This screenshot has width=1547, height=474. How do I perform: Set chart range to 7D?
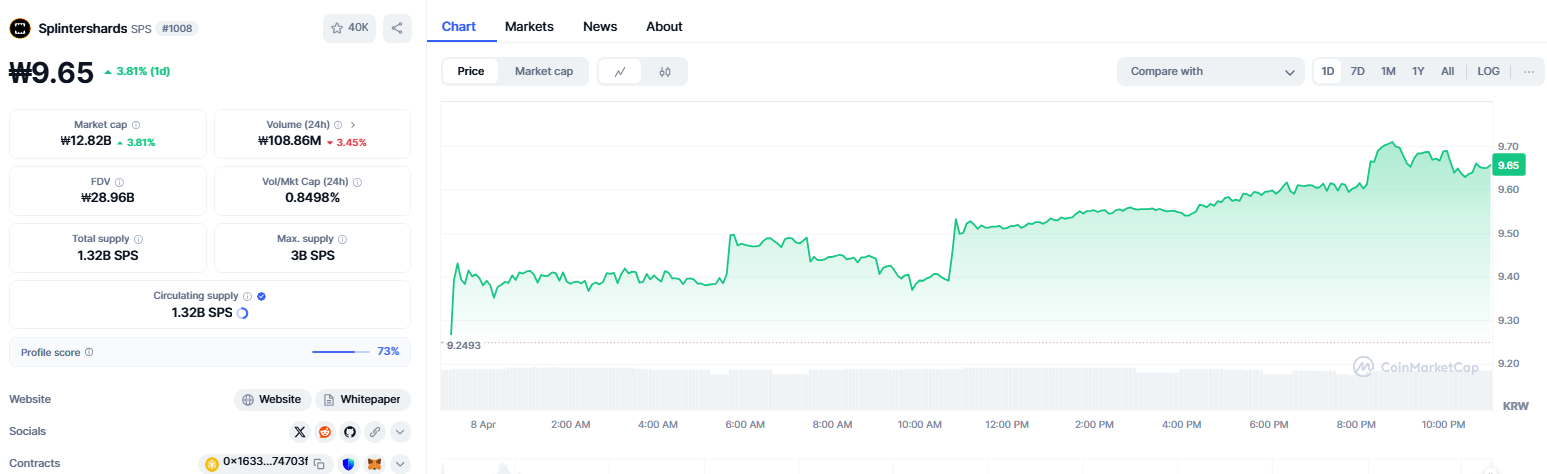pyautogui.click(x=1357, y=71)
